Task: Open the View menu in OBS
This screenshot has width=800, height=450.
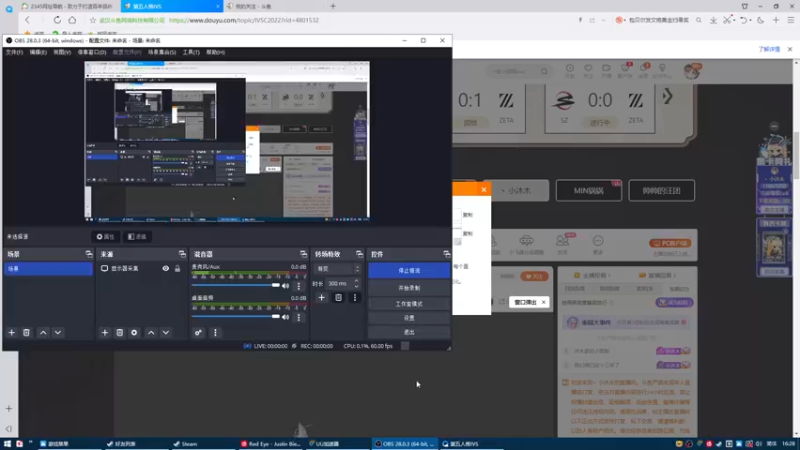Action: [x=62, y=52]
